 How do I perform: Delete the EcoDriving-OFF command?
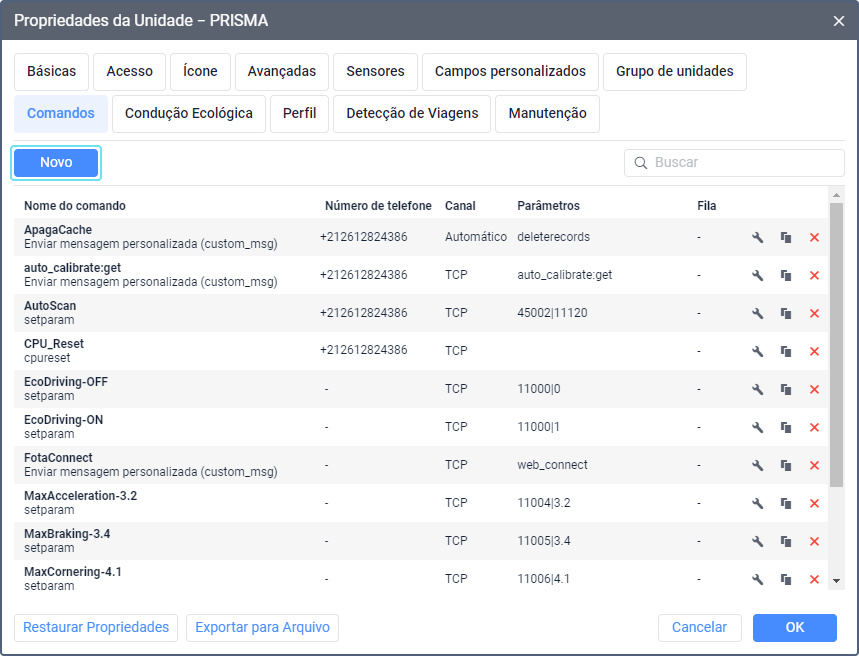814,389
